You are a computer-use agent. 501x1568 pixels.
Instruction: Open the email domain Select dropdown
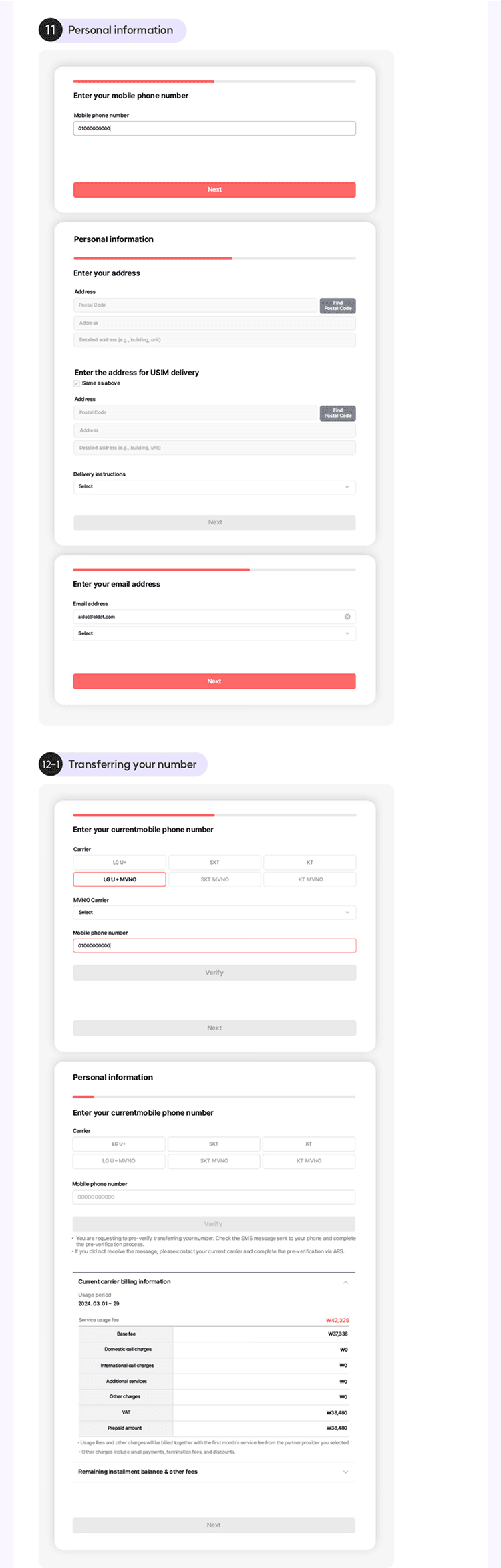coord(214,633)
